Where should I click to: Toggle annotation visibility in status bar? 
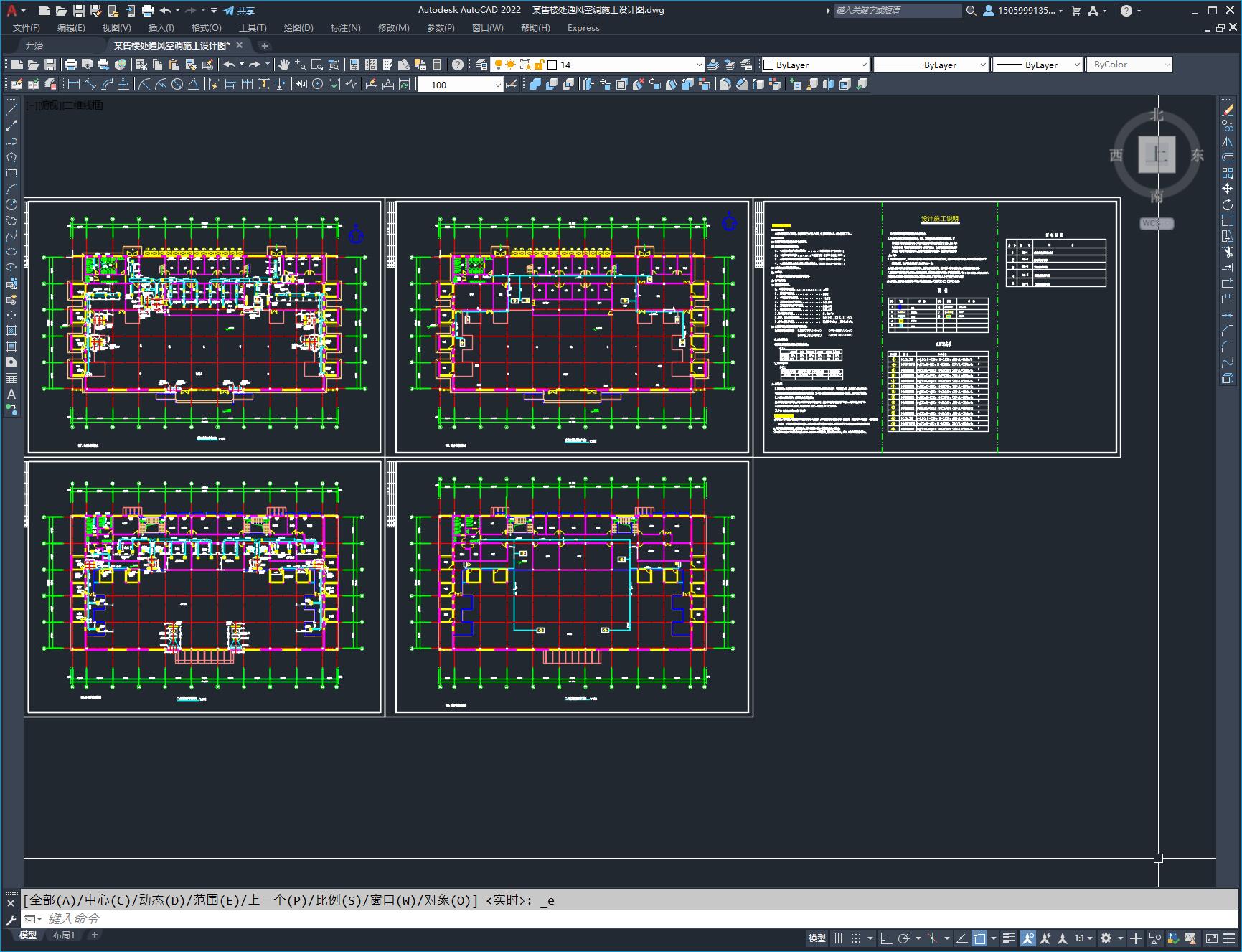coord(1028,938)
